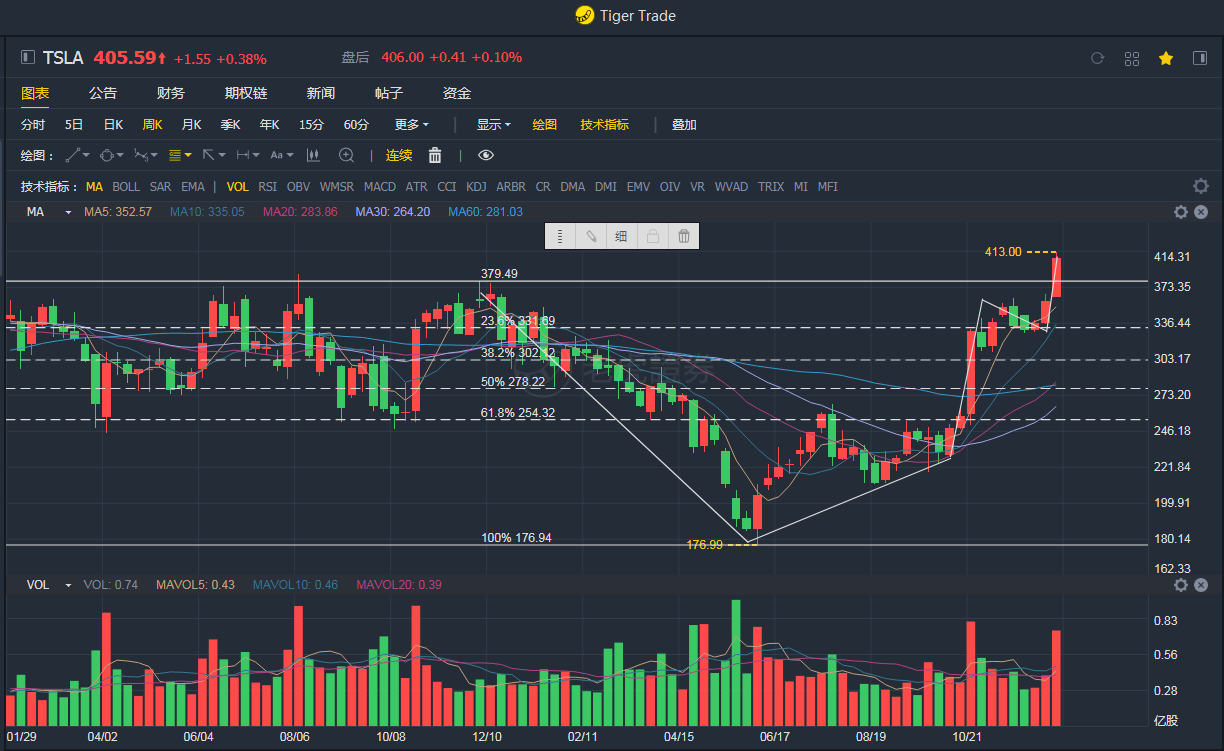Toggle the KDJ indicator
The height and width of the screenshot is (751, 1224).
[x=476, y=187]
